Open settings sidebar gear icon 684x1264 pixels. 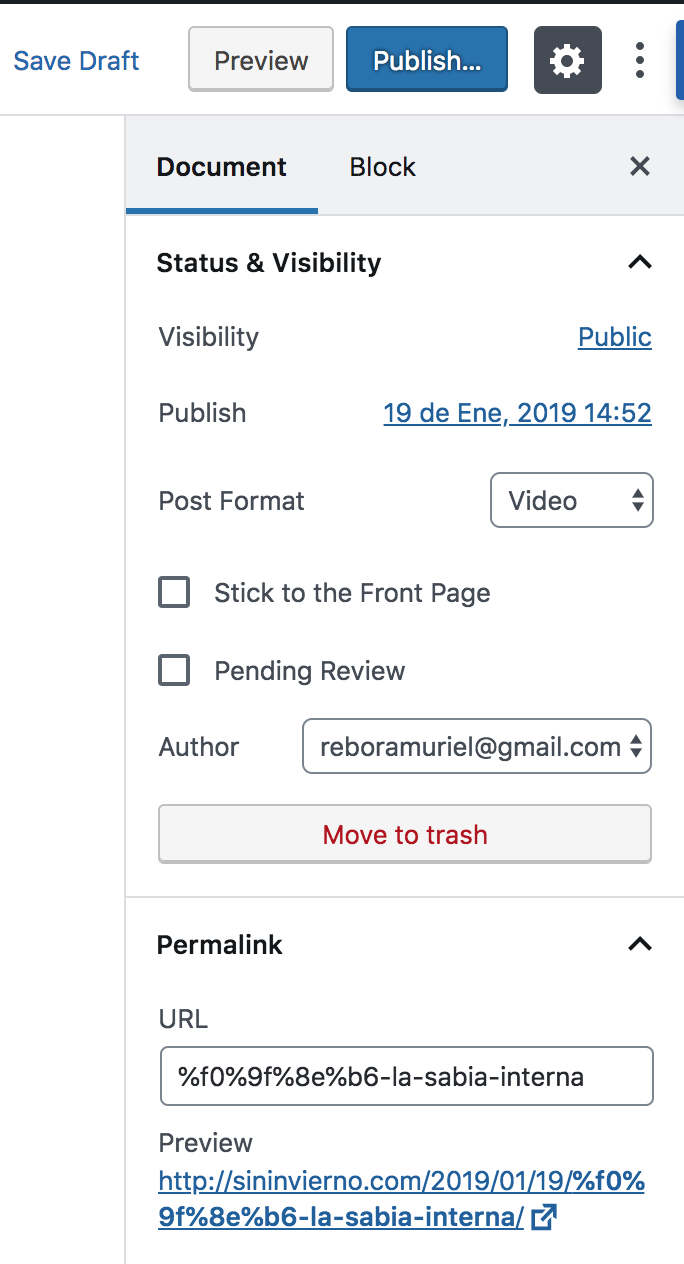[x=568, y=61]
